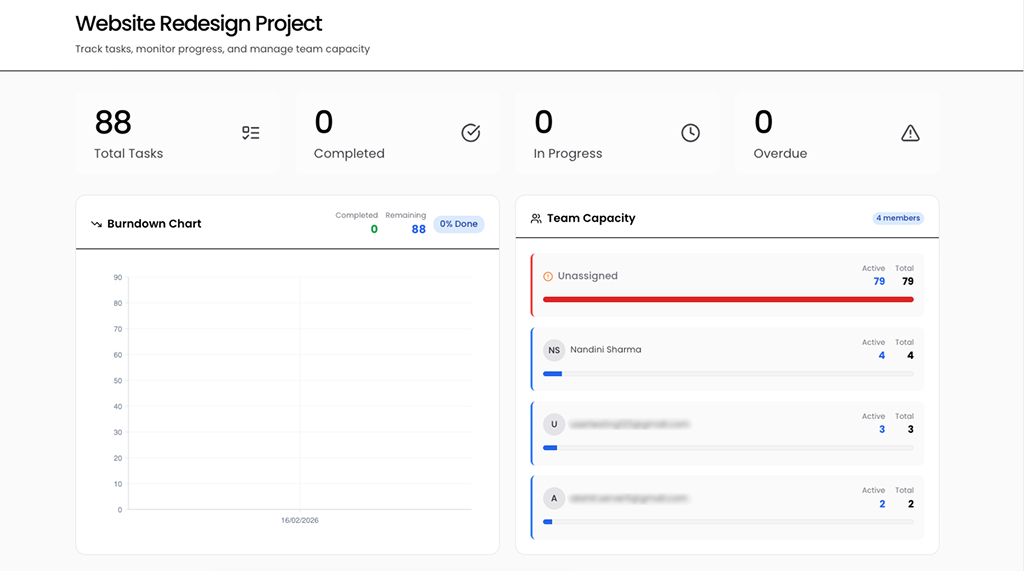
Task: Click the Burndown Chart heading
Action: [154, 223]
